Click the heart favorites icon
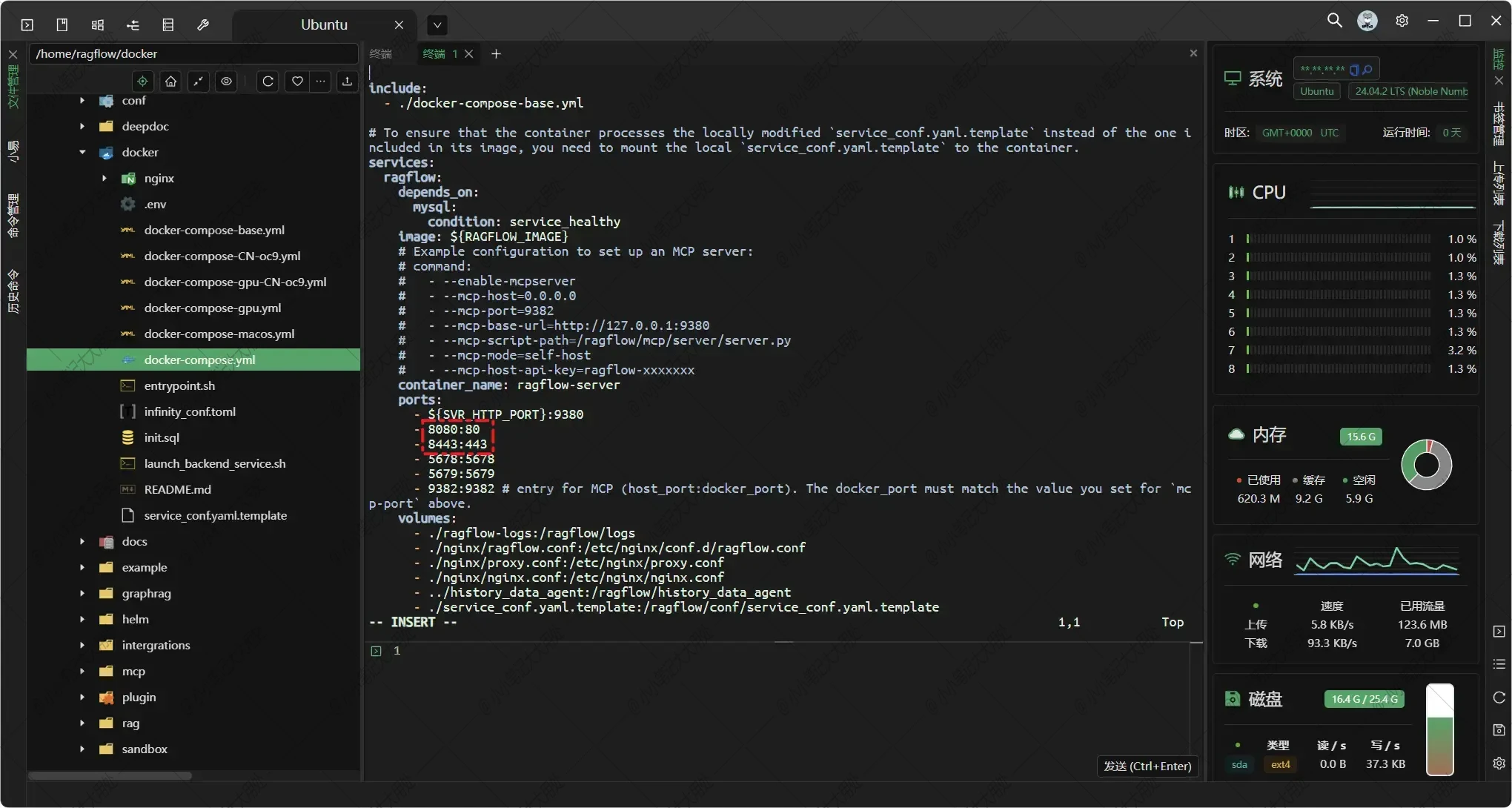1512x808 pixels. (296, 82)
